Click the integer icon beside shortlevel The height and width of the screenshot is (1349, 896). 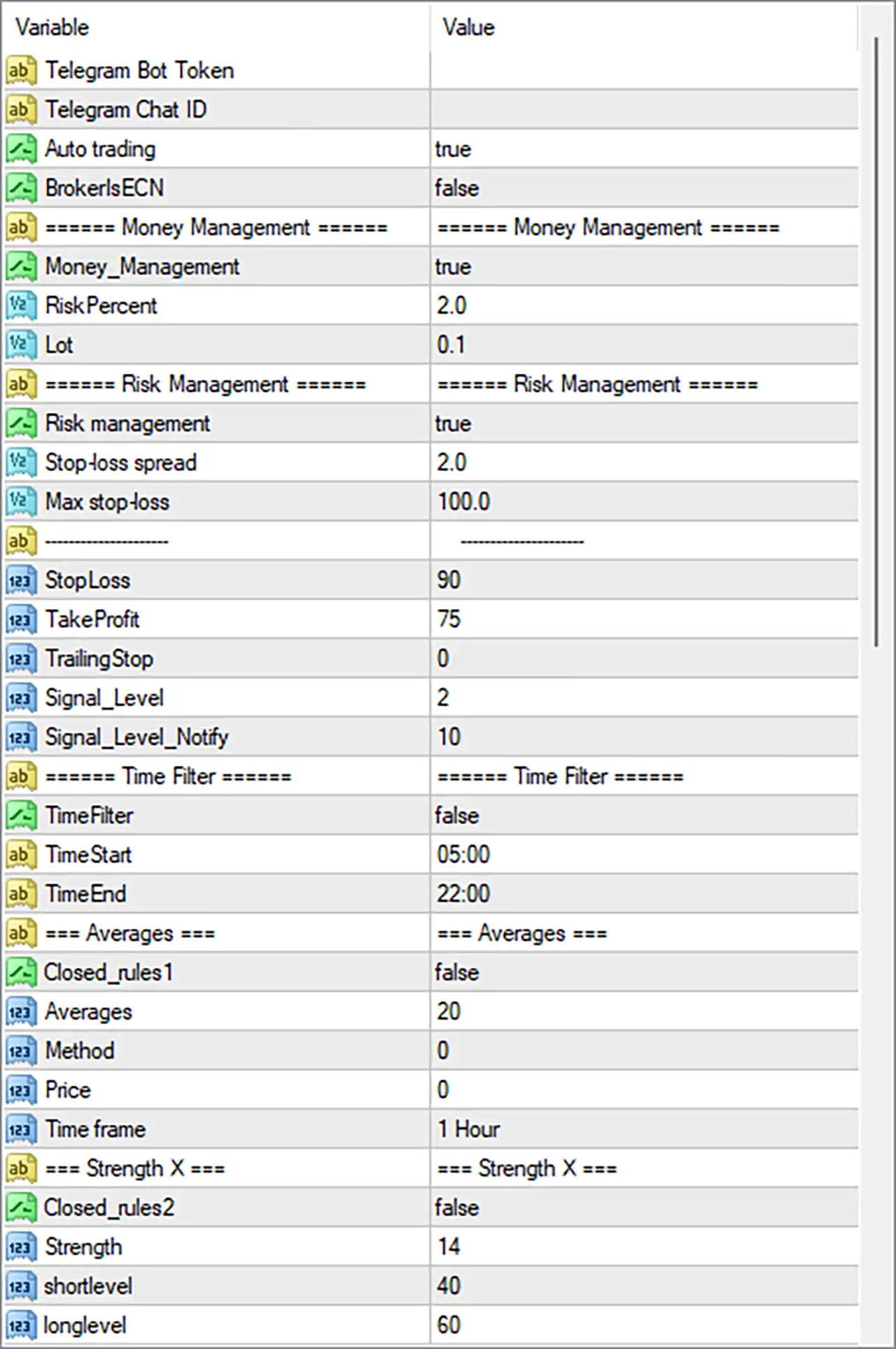21,1286
